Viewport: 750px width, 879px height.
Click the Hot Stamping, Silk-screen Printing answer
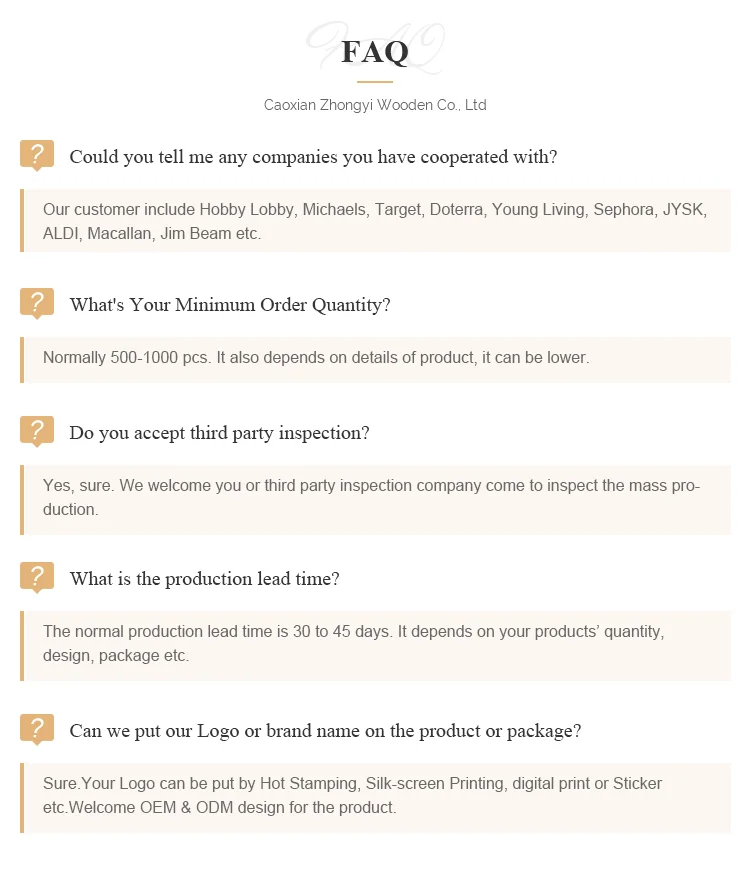(352, 784)
